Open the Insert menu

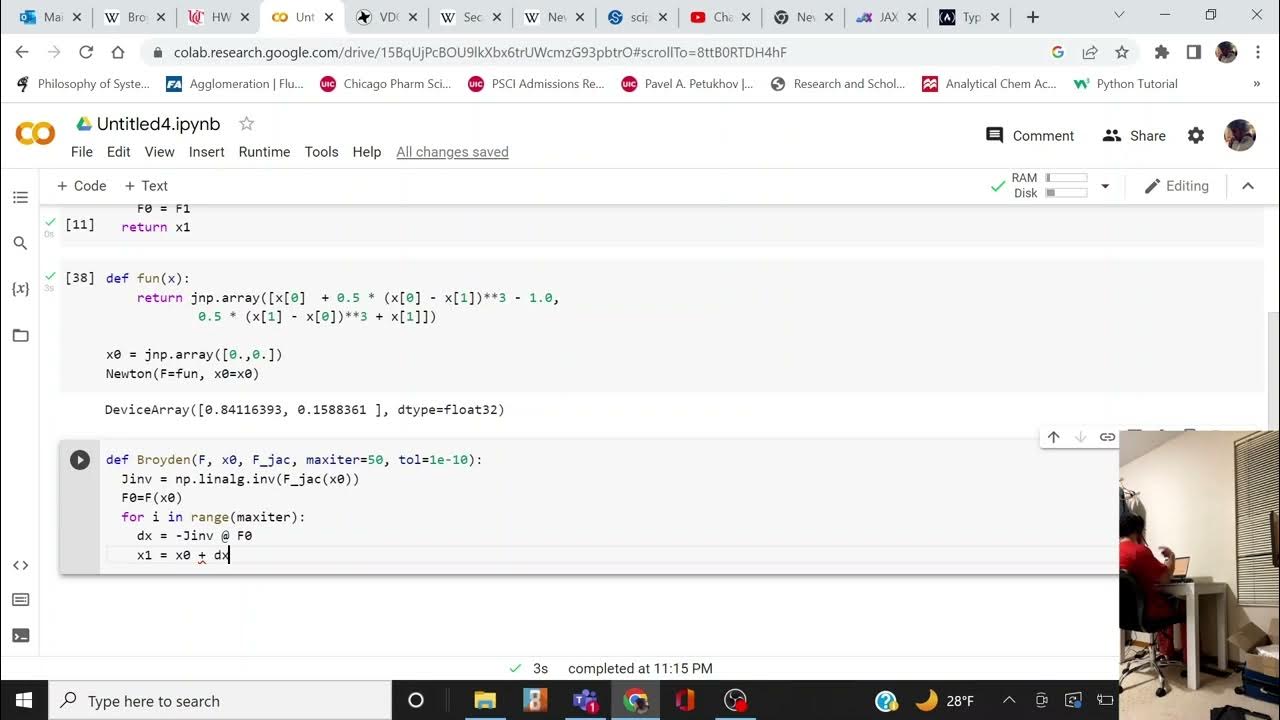(x=207, y=152)
